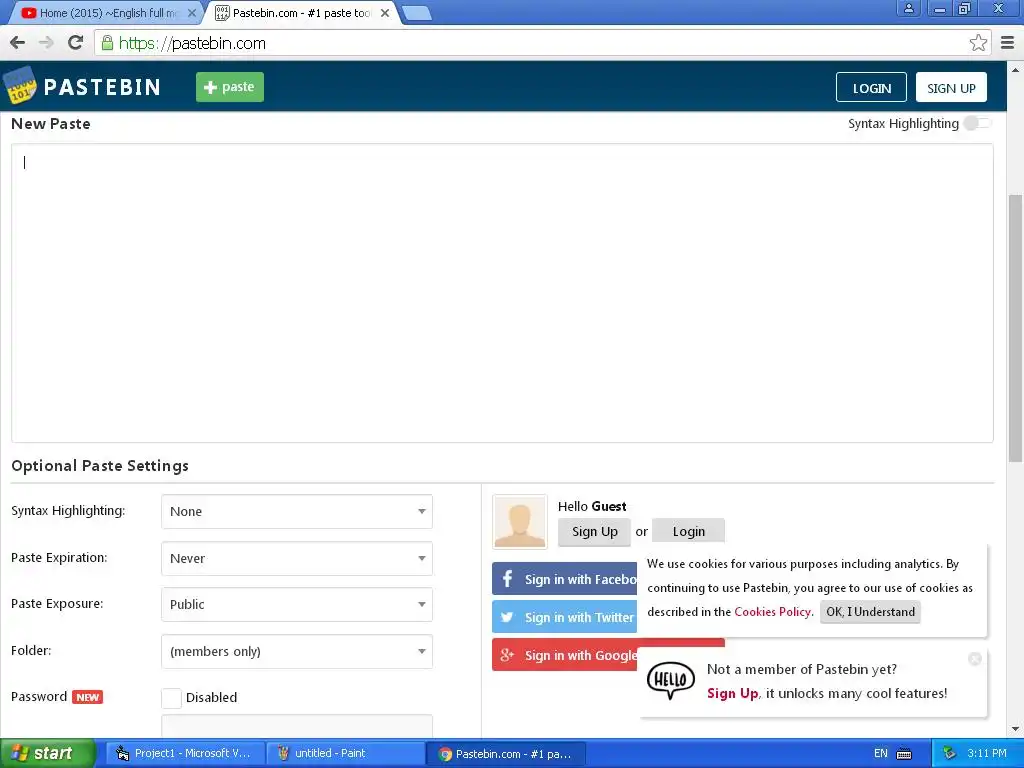Dismiss the Not a member popup
Image resolution: width=1024 pixels, height=768 pixels.
[x=974, y=659]
